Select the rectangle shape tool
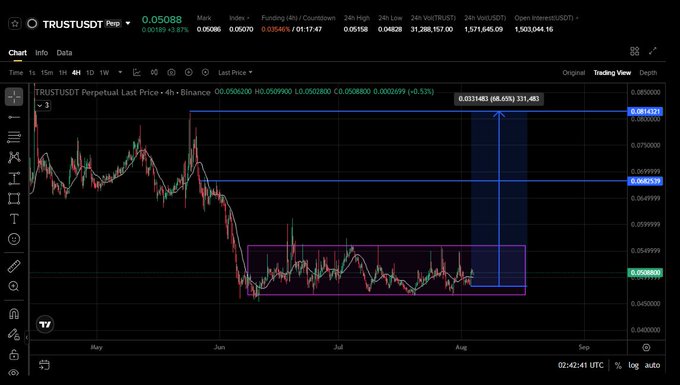Image resolution: width=680 pixels, height=385 pixels. pyautogui.click(x=14, y=199)
